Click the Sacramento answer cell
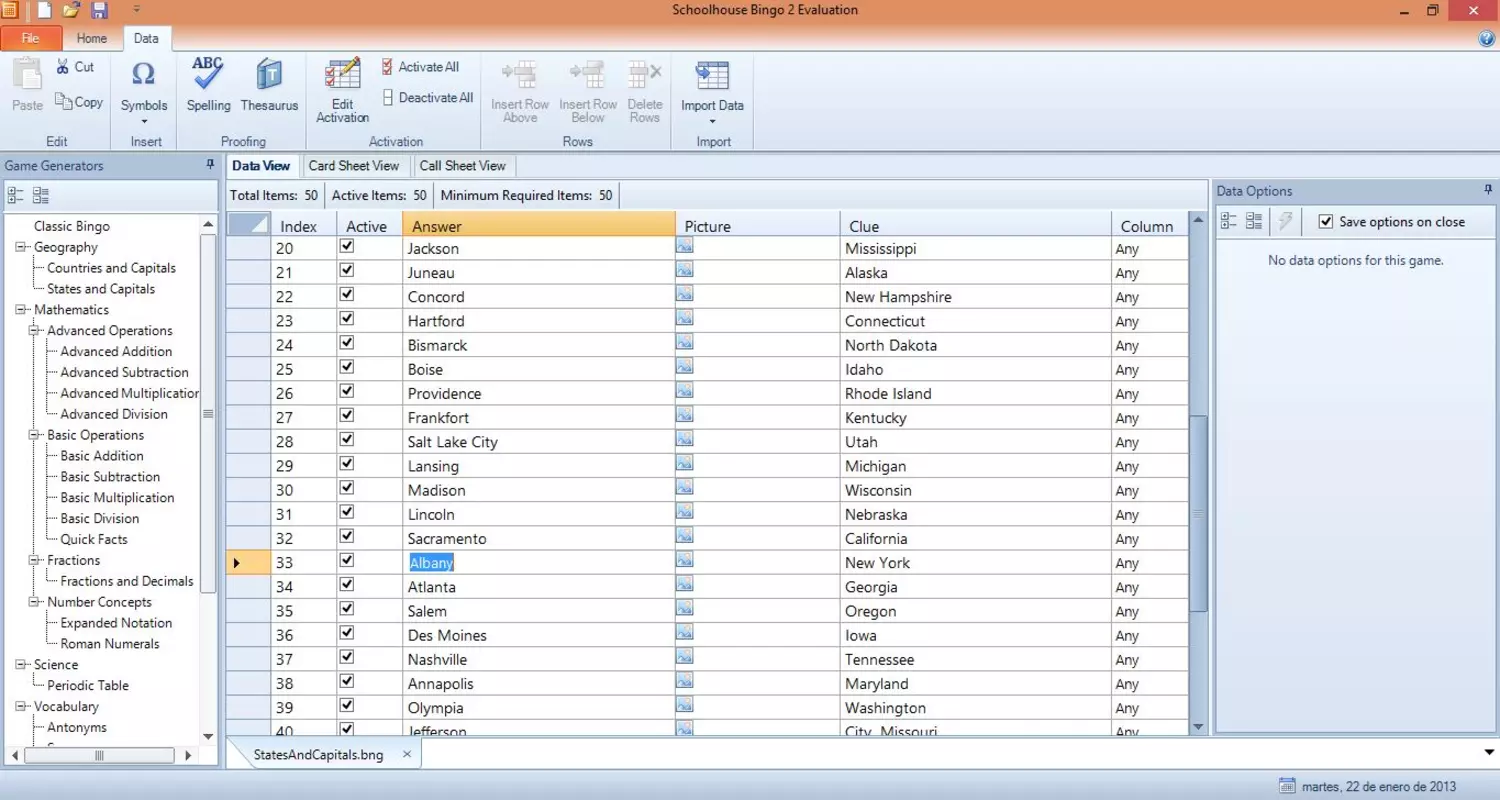The height and width of the screenshot is (800, 1500). click(x=539, y=539)
